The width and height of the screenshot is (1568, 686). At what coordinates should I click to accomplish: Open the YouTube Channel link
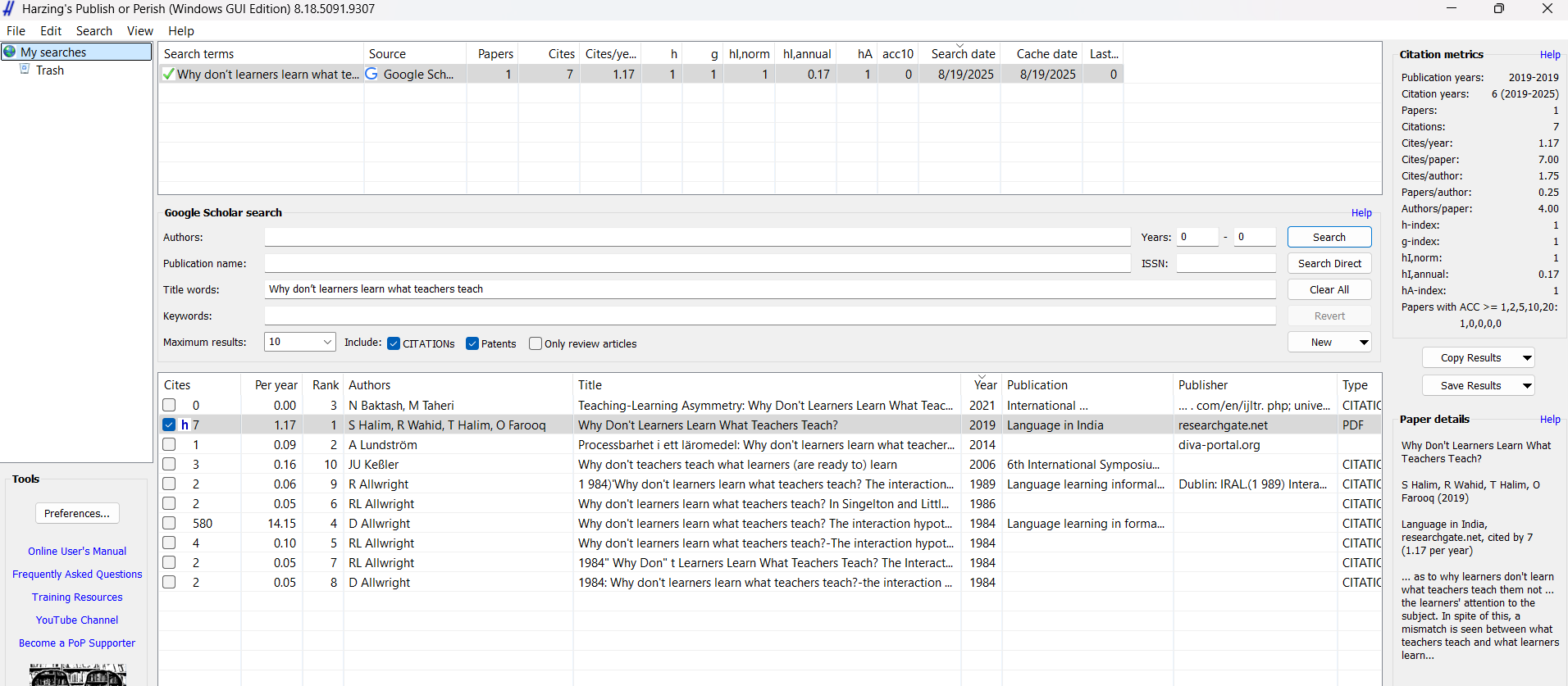(x=77, y=620)
